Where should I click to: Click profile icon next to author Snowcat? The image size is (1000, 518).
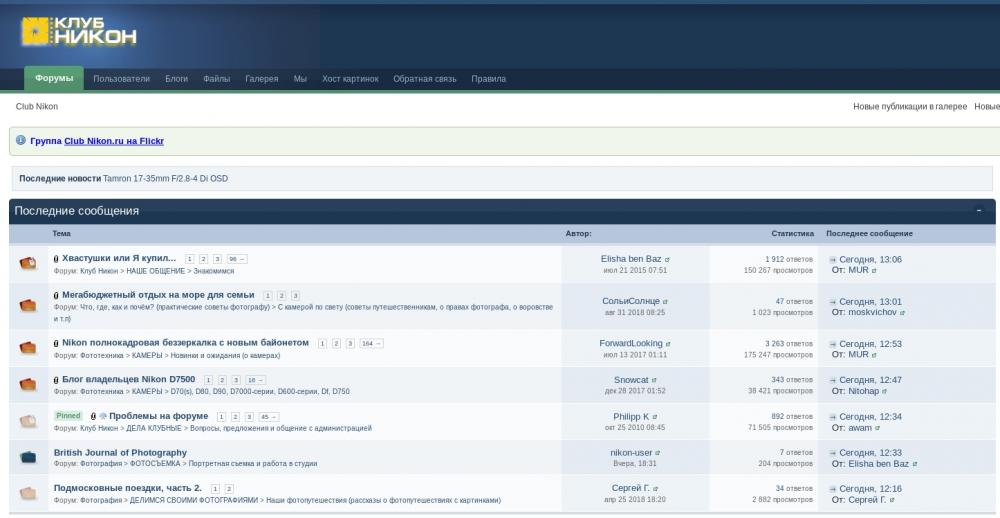tap(654, 380)
